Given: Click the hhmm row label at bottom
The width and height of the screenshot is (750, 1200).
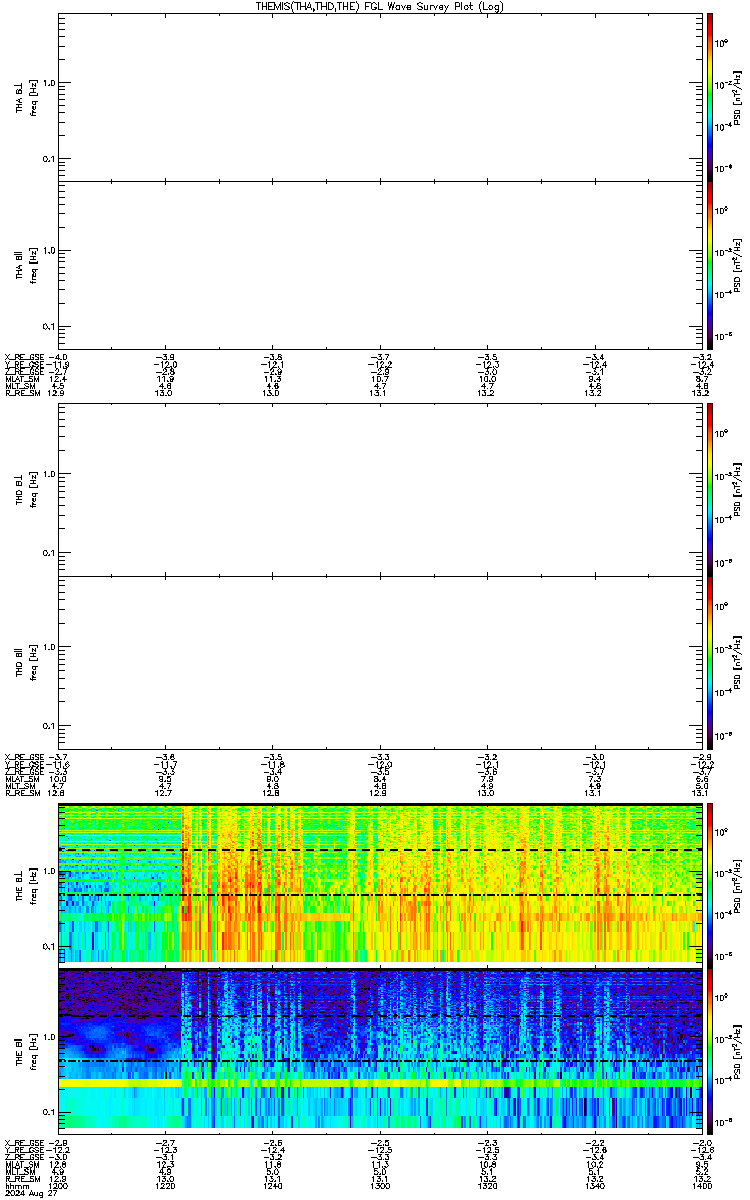Looking at the screenshot, I should (15, 1185).
